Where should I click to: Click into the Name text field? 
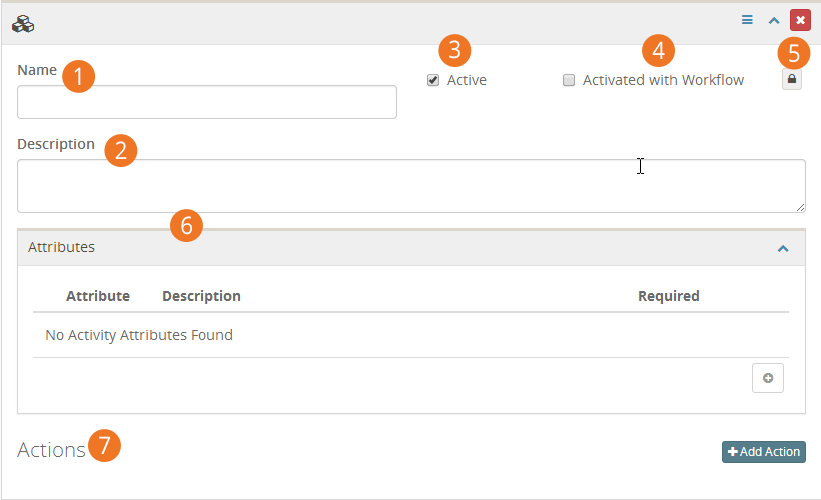[207, 102]
